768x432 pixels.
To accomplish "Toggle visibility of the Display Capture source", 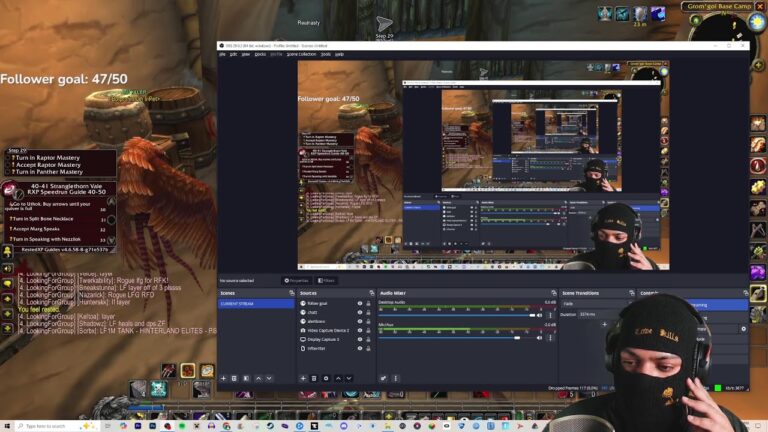I will 360,339.
